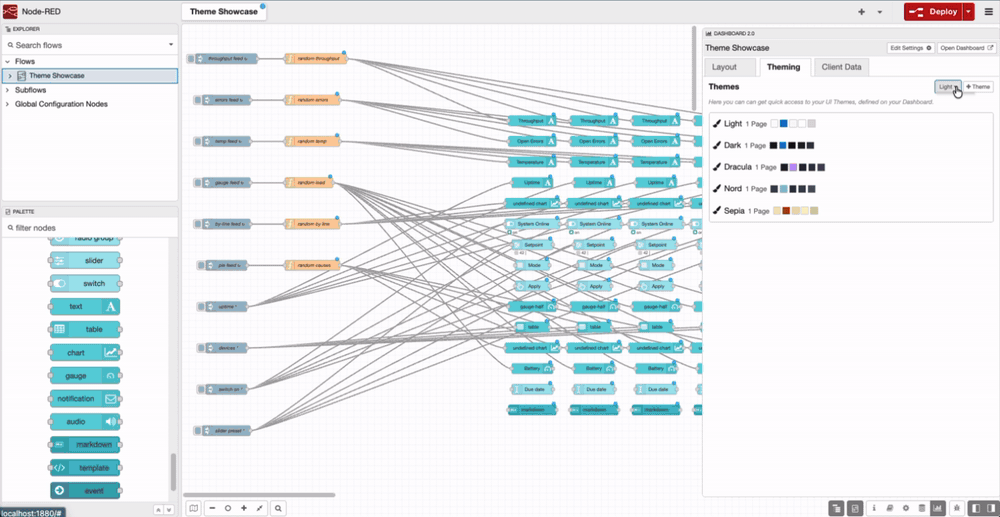1000x517 pixels.
Task: Open the Dashboard 2.0 chart sidebar icon
Action: tap(938, 508)
